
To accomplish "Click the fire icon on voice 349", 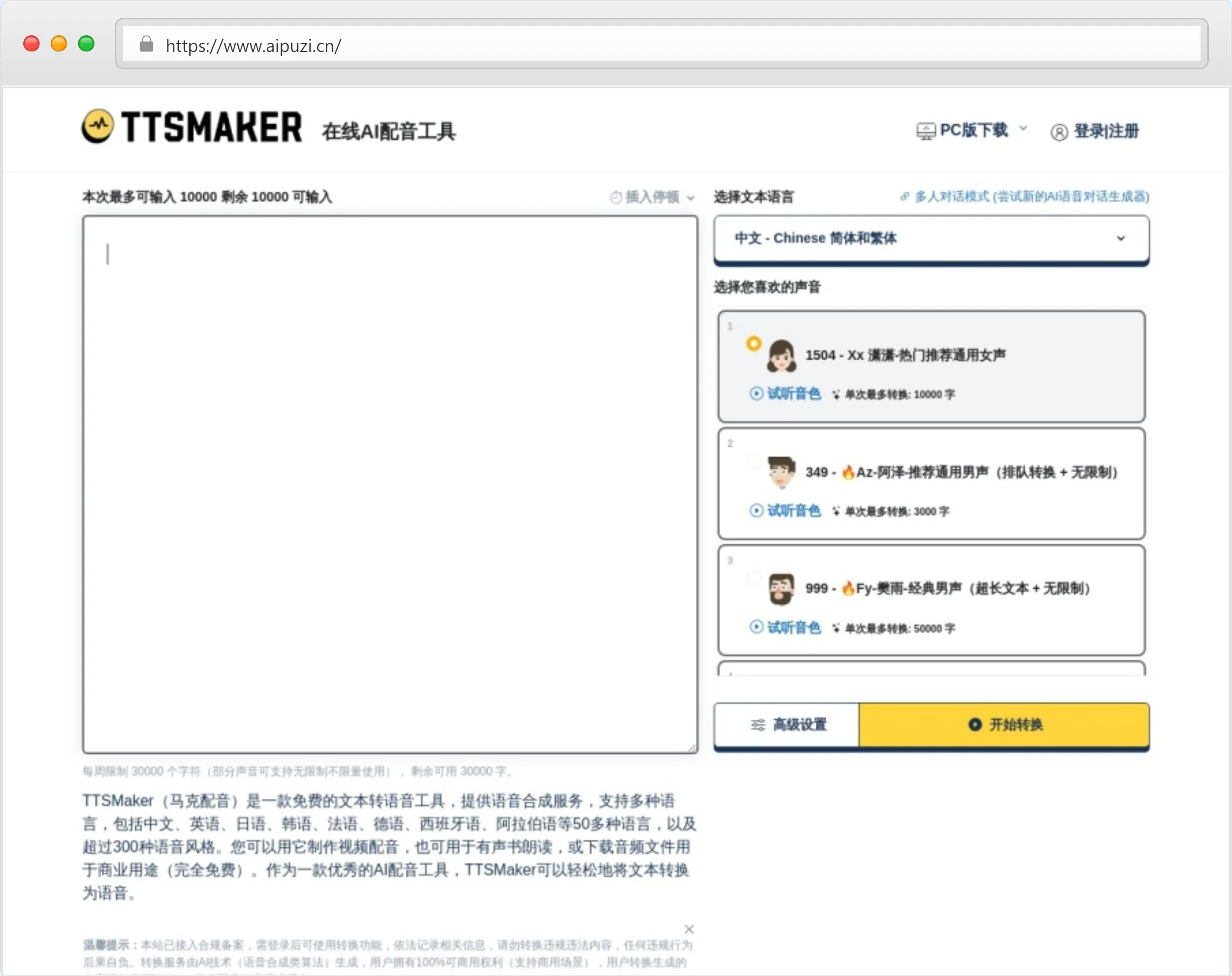I will pos(849,472).
